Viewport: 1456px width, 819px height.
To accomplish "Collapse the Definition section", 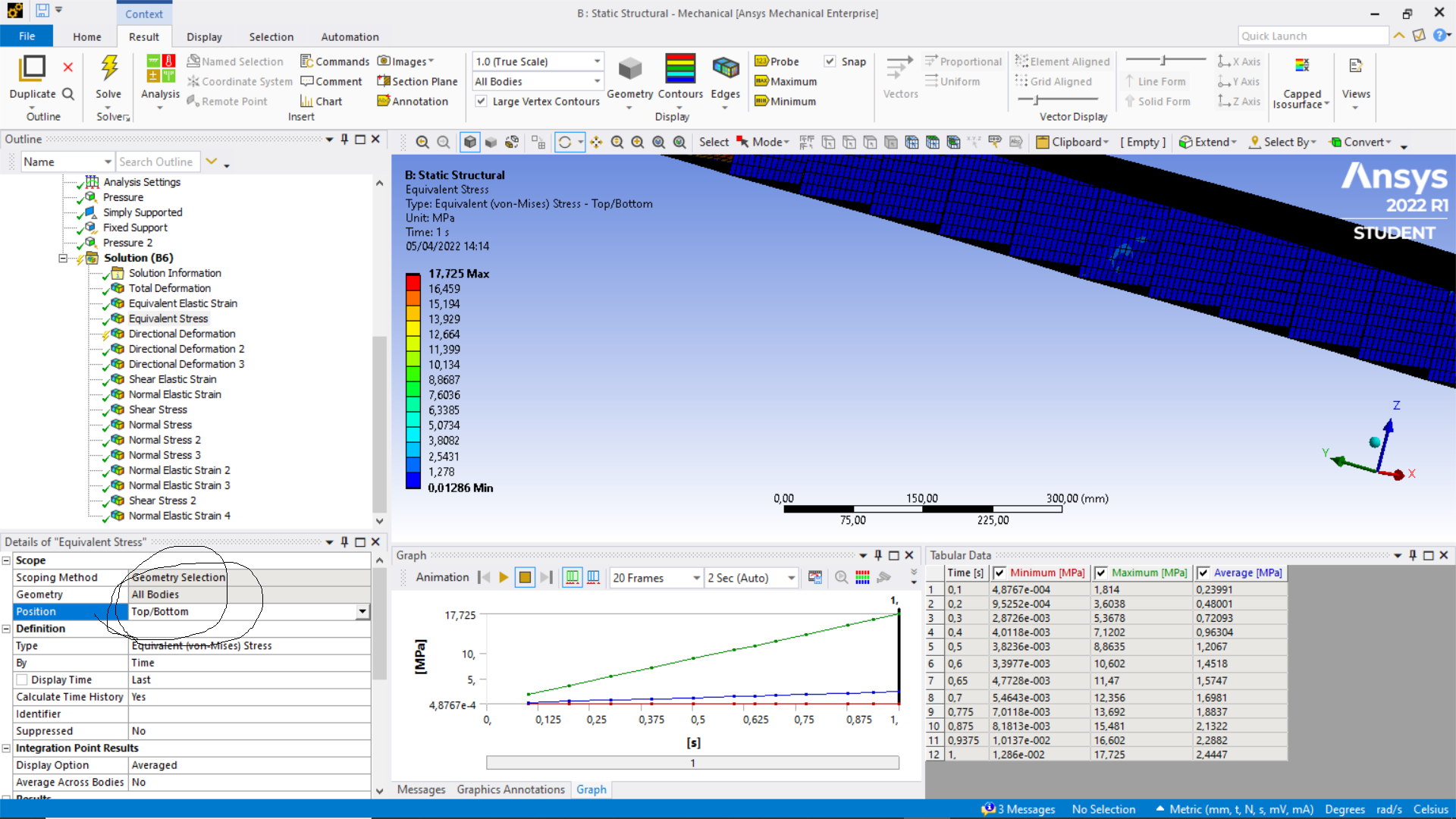I will tap(6, 629).
